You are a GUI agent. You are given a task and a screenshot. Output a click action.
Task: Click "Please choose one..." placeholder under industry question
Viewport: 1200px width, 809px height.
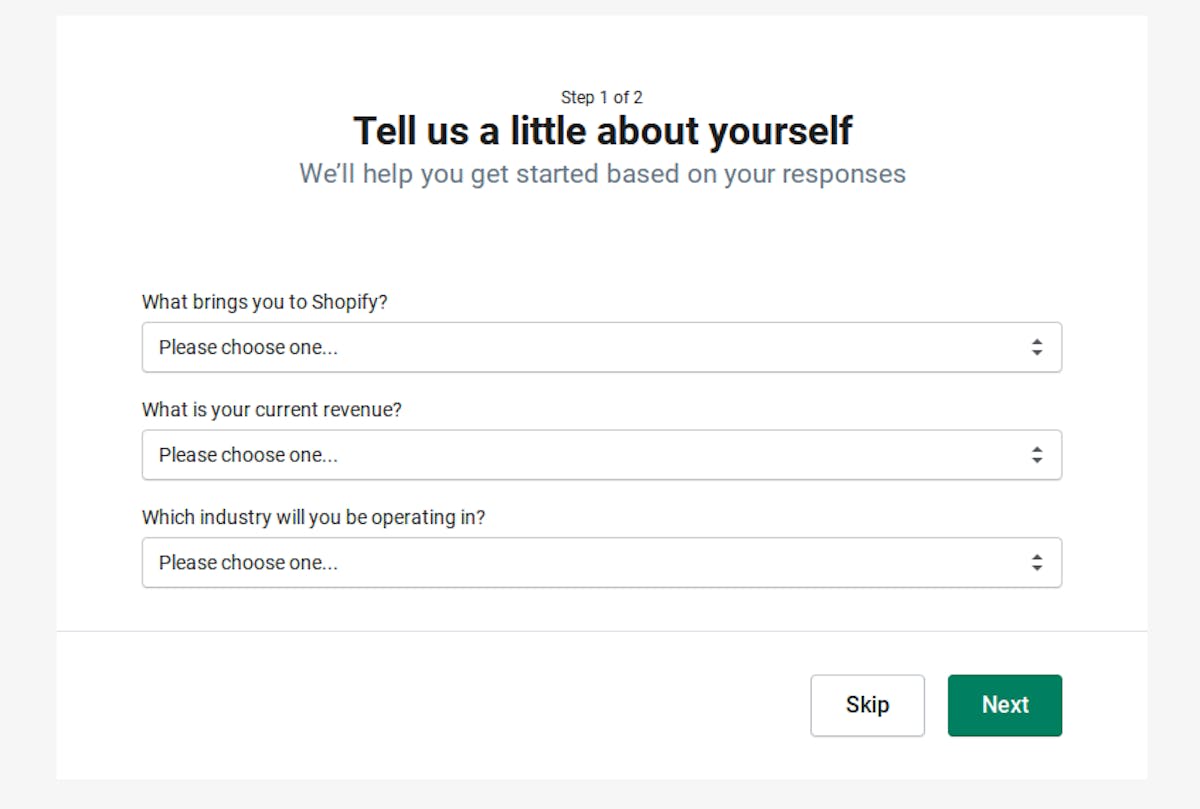[x=248, y=564]
